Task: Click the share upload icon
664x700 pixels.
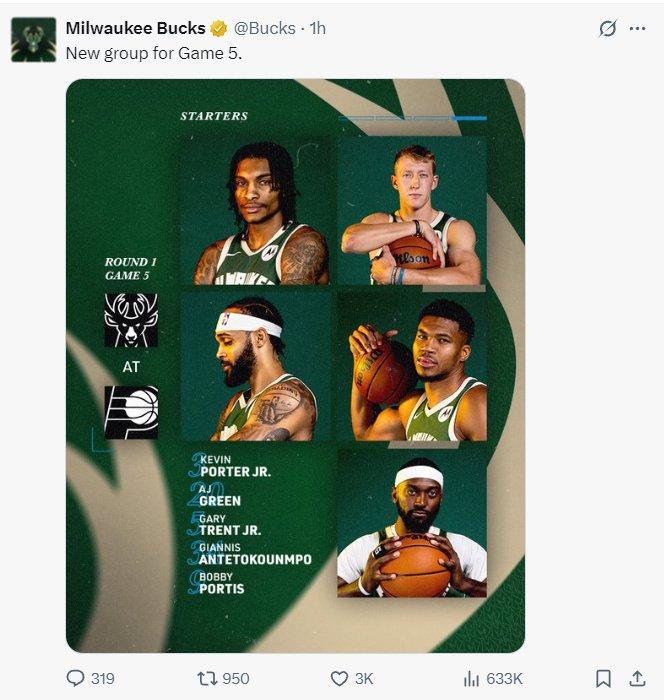Action: tap(637, 678)
